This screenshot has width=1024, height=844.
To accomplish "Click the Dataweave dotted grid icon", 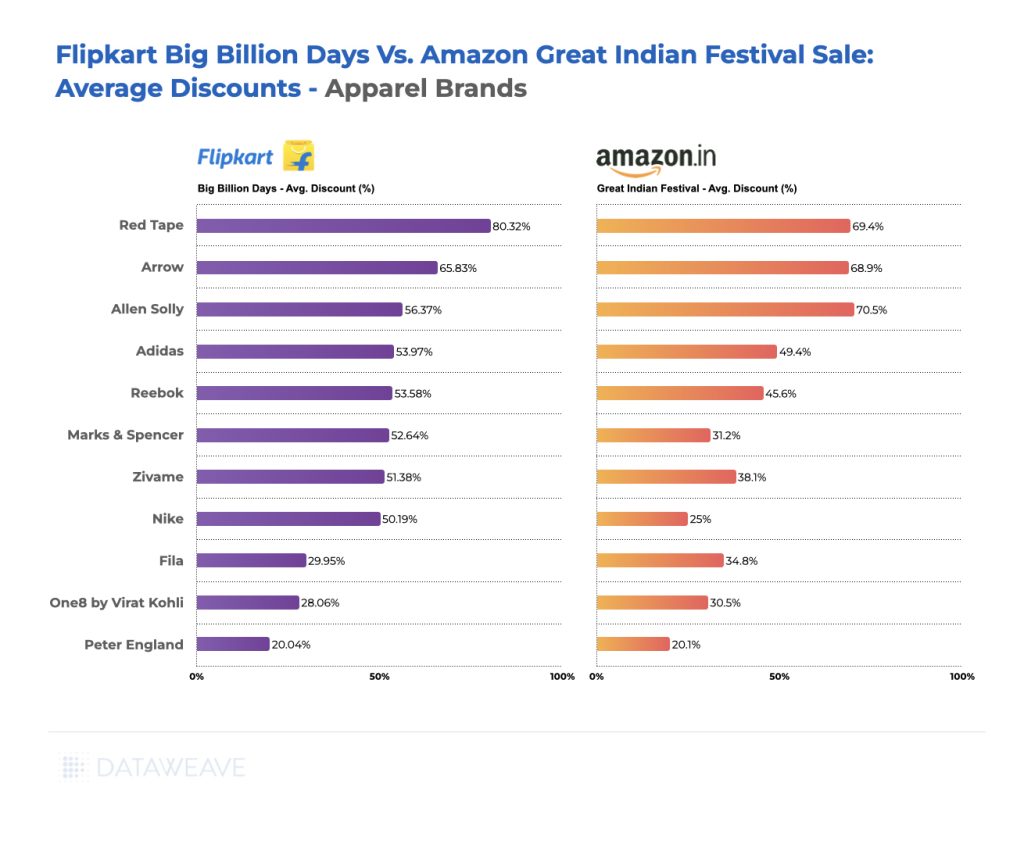I will click(x=75, y=768).
